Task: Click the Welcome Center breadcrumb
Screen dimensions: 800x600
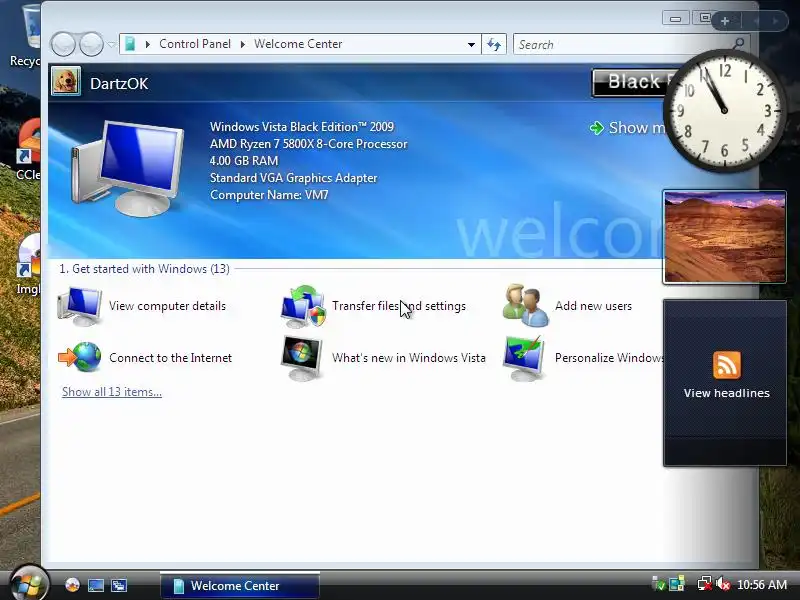Action: coord(298,44)
